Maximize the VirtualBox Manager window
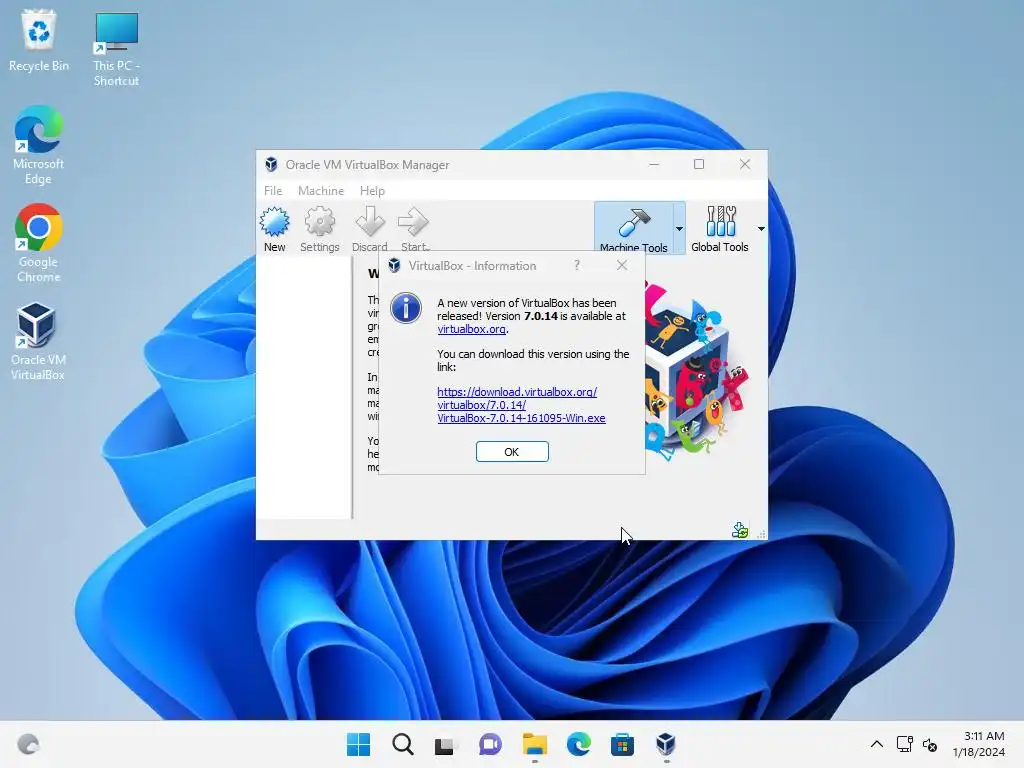This screenshot has width=1024, height=768. click(699, 165)
